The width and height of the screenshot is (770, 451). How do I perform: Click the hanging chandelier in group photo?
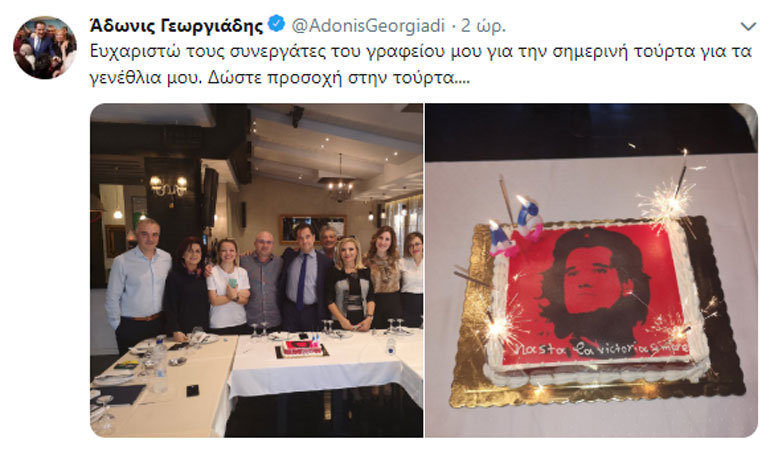click(340, 184)
